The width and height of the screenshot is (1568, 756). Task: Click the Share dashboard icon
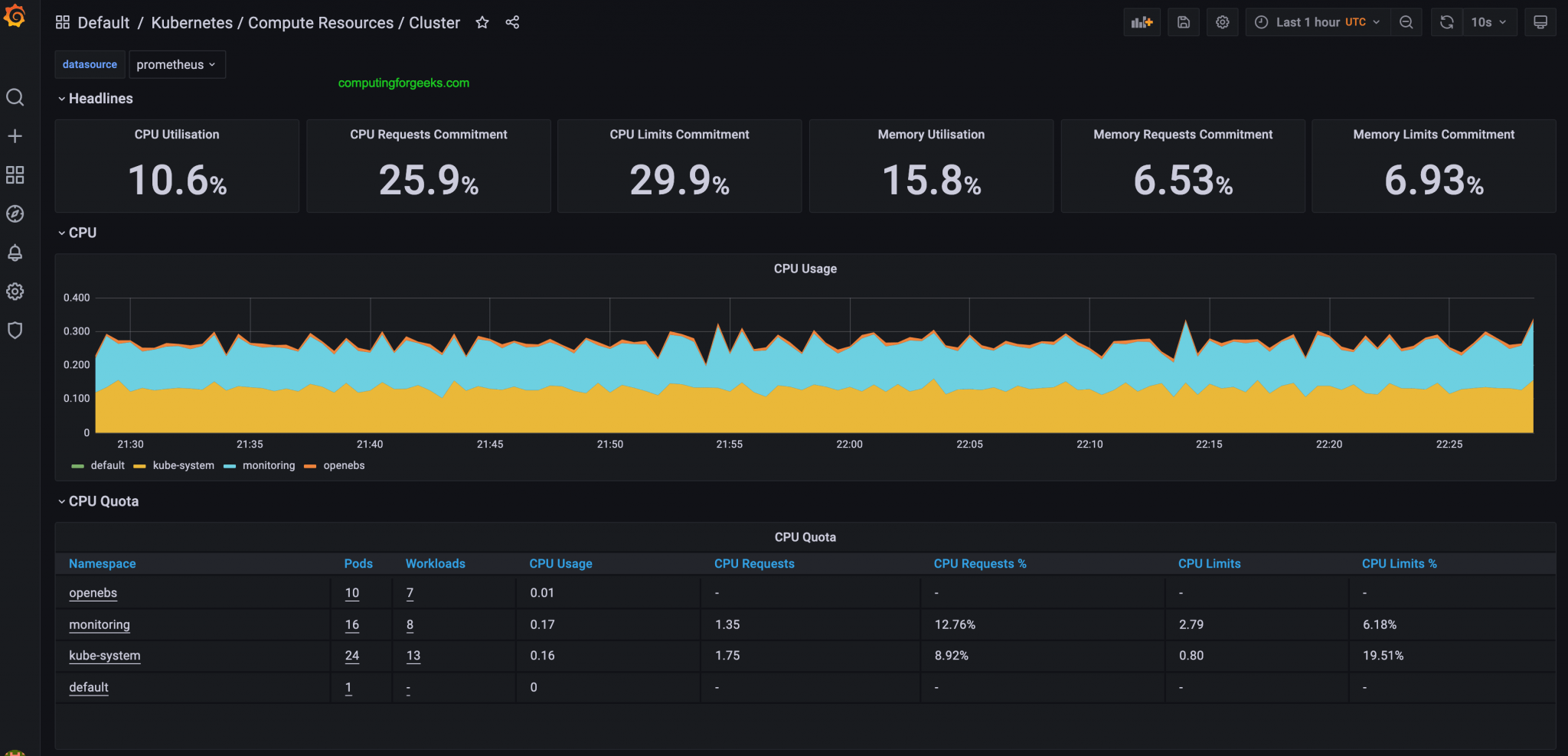click(x=512, y=22)
